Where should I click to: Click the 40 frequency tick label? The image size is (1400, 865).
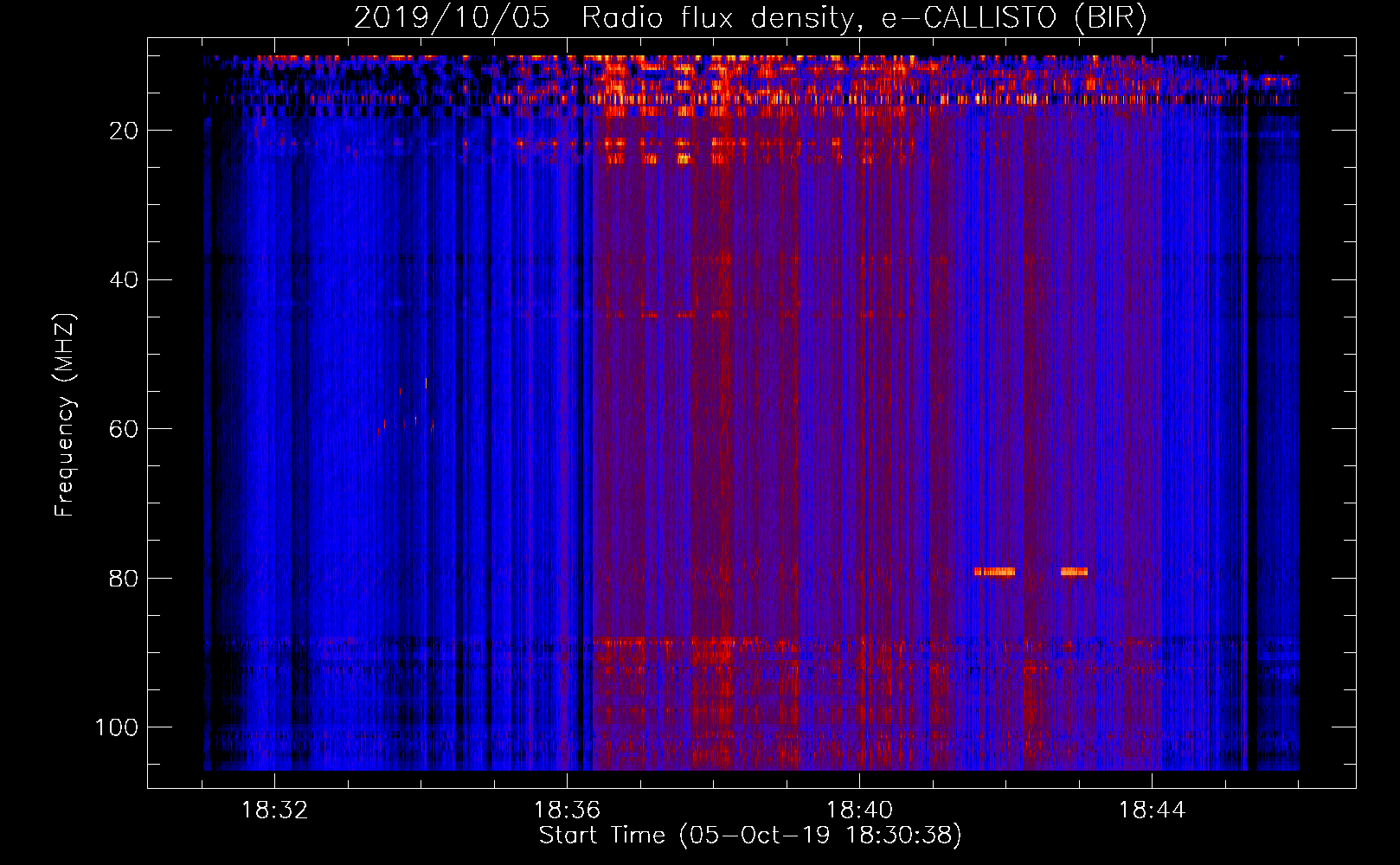click(x=124, y=280)
